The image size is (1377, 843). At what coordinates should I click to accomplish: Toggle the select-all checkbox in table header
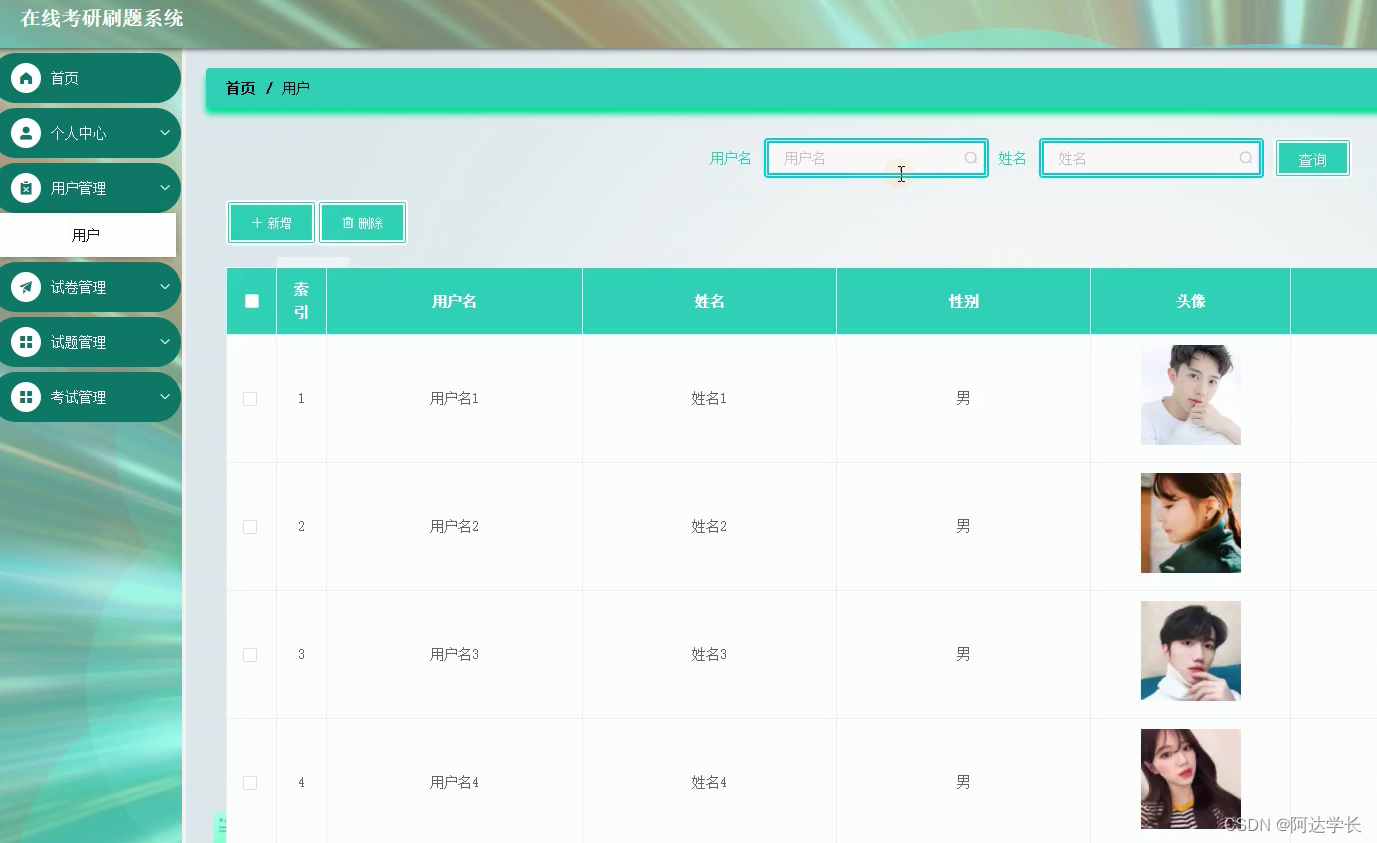pyautogui.click(x=250, y=300)
